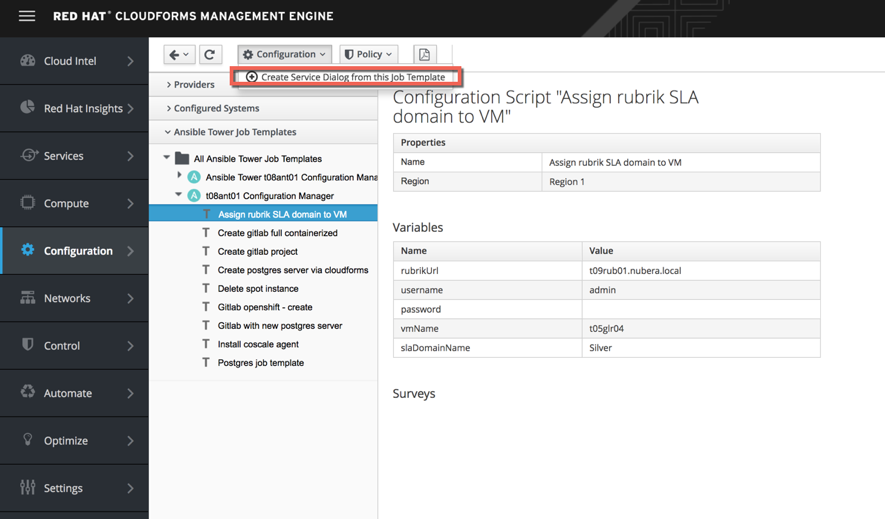Open the Compute menu
Screen dimensions: 885x519
[74, 203]
